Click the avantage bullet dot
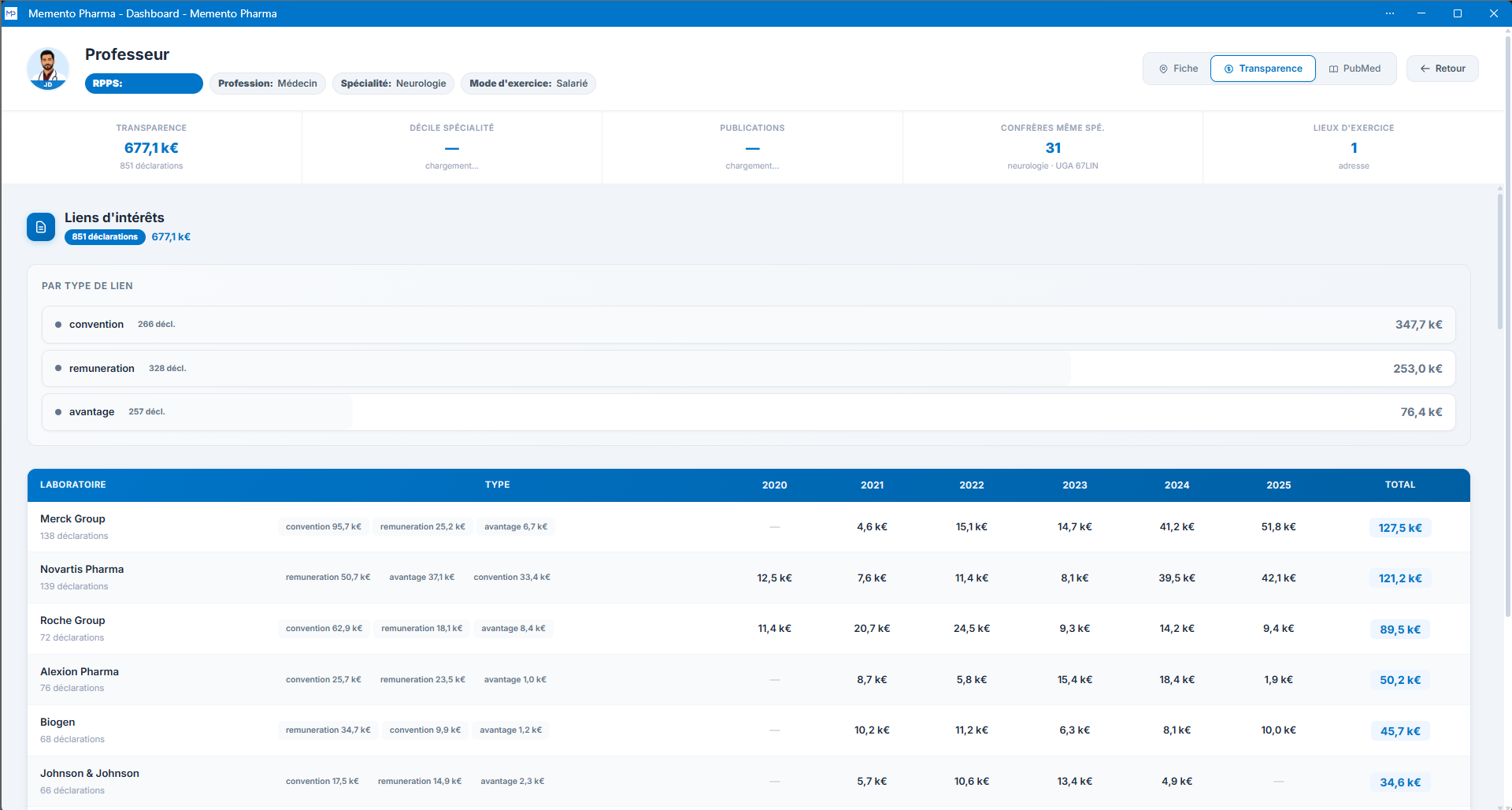Viewport: 1512px width, 810px height. click(58, 412)
